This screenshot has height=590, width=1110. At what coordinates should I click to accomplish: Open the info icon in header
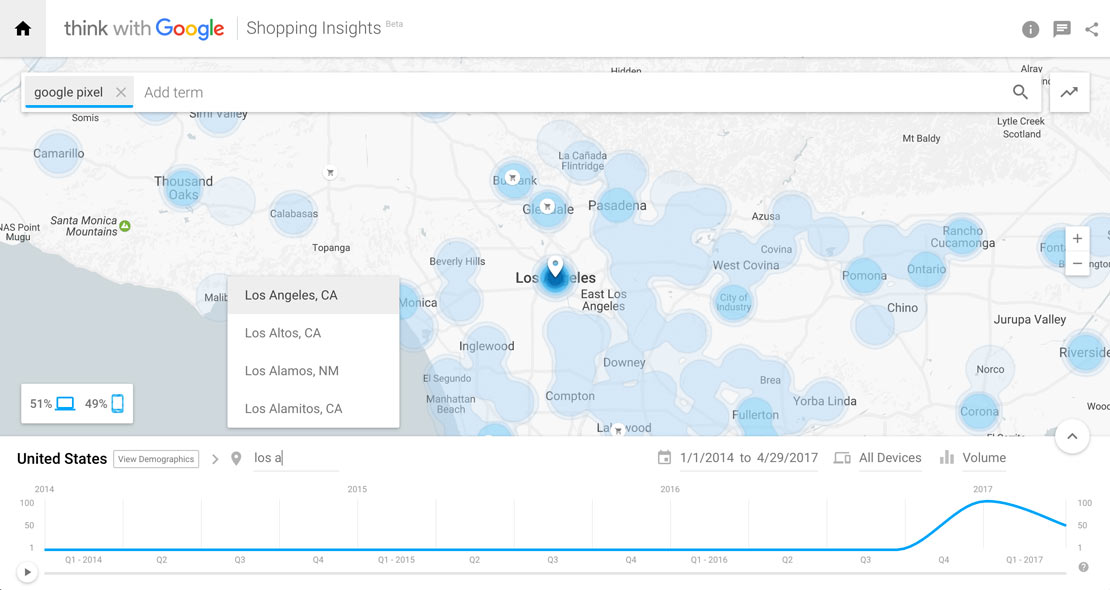(x=1030, y=29)
